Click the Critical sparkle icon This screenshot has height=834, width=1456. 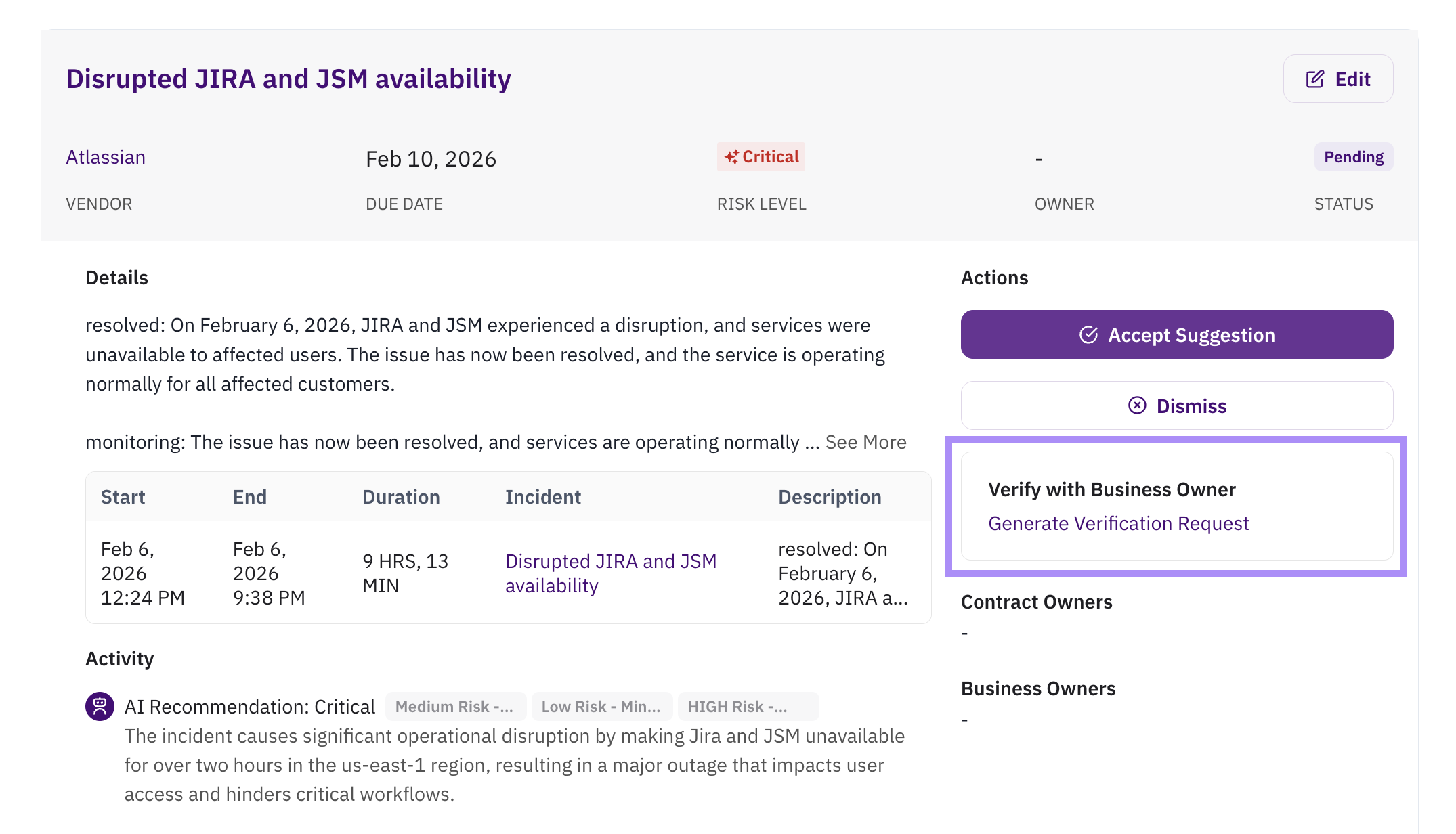coord(731,157)
